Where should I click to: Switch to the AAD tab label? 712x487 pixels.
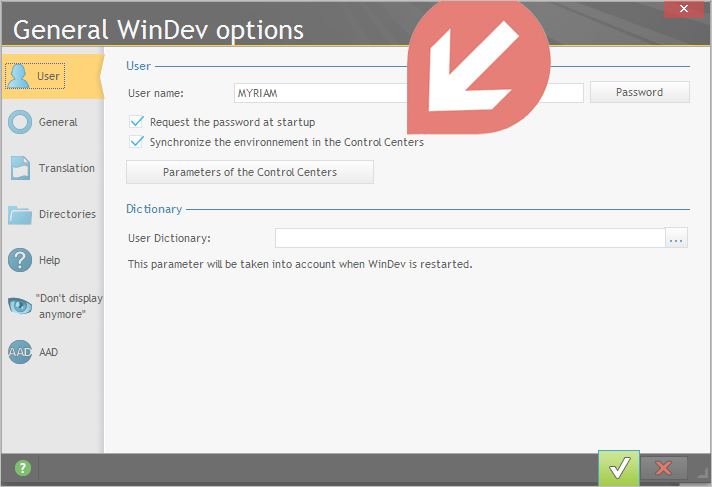(x=49, y=352)
